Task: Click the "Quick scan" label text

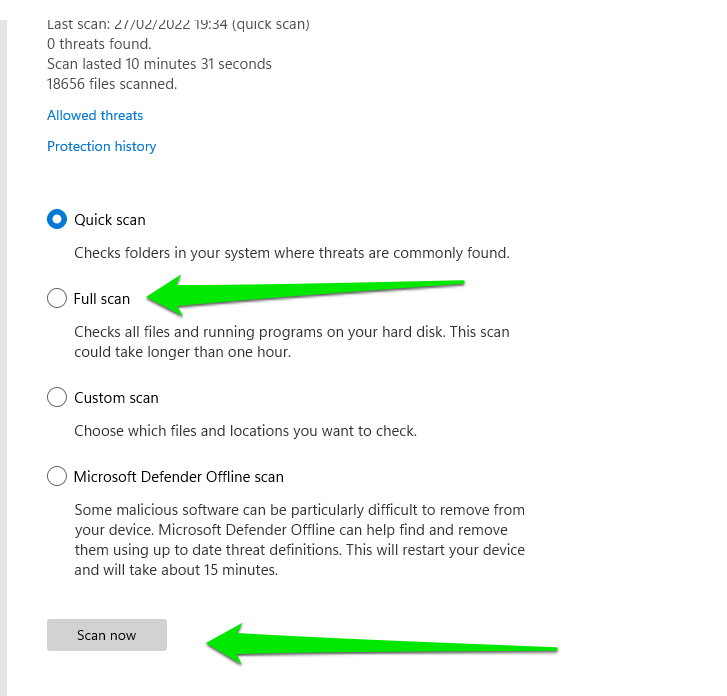Action: pyautogui.click(x=110, y=219)
